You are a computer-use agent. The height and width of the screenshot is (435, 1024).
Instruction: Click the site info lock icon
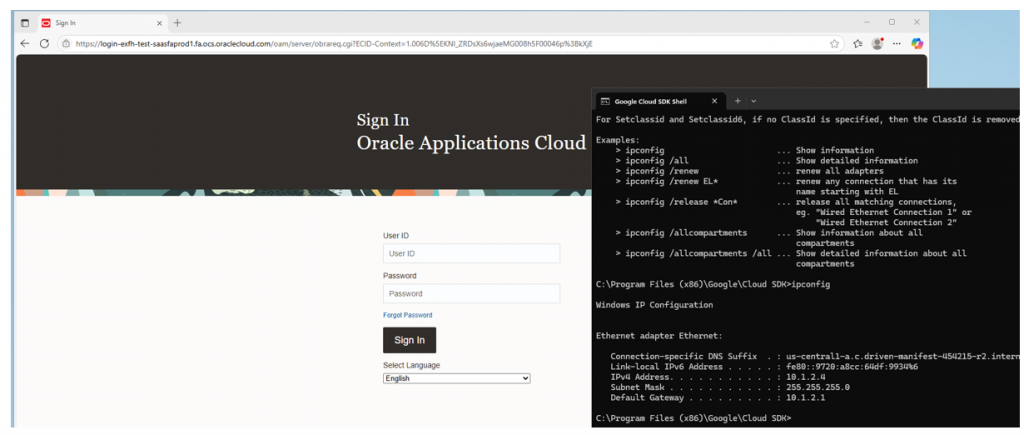coord(64,44)
